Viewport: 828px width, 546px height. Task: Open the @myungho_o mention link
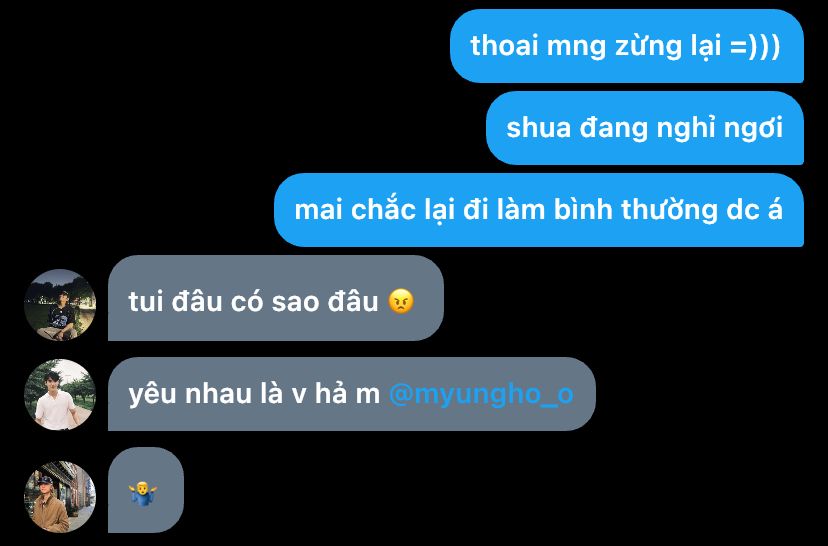pos(481,394)
